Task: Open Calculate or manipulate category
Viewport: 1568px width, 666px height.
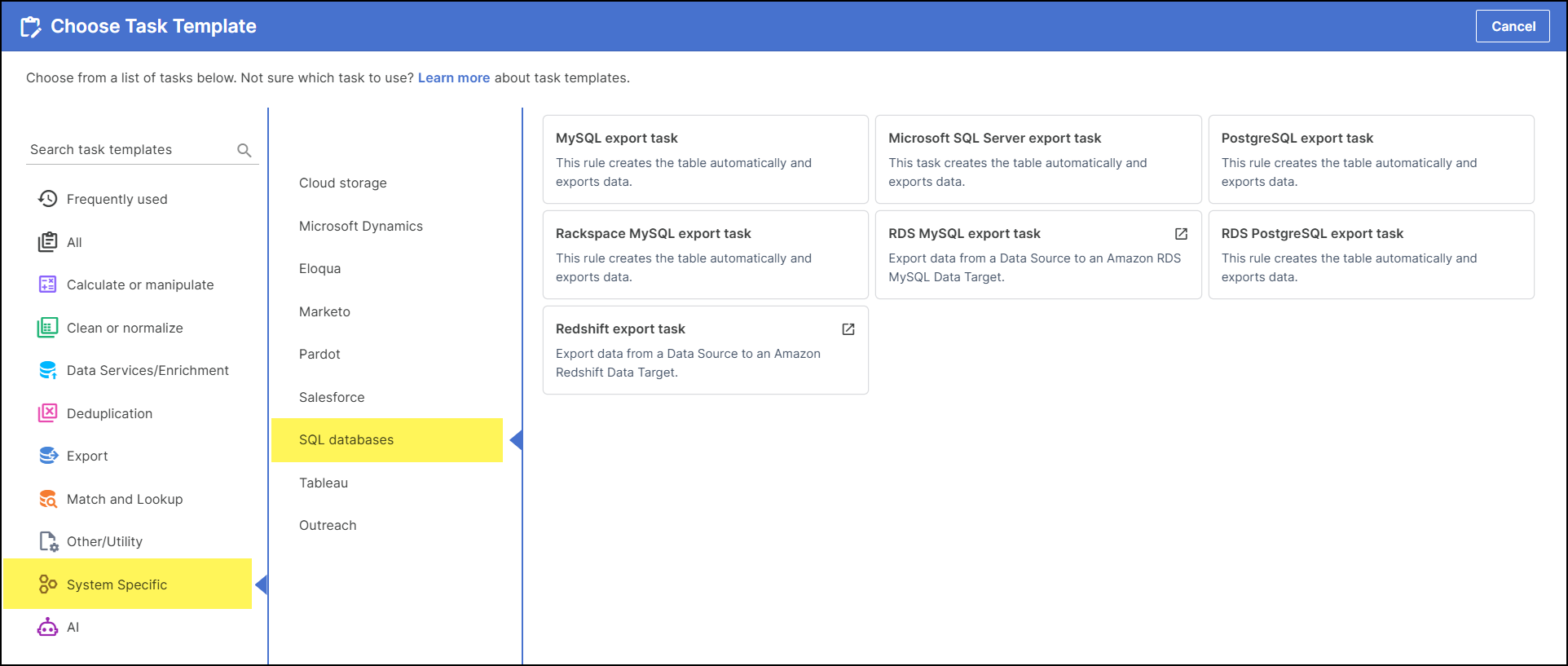Action: (140, 284)
